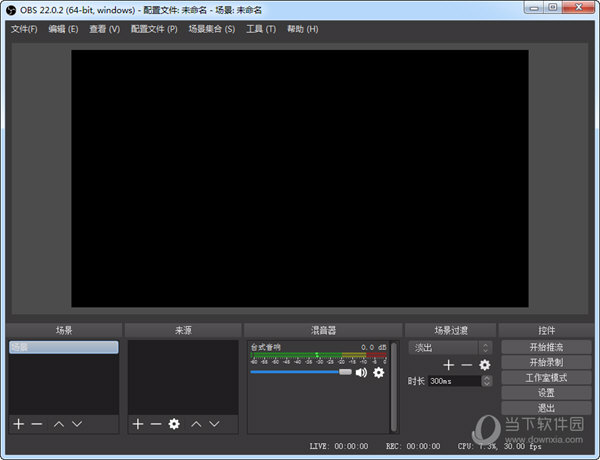Click the 场景过渡 panel header
Viewport: 600px width, 460px height.
(x=451, y=330)
